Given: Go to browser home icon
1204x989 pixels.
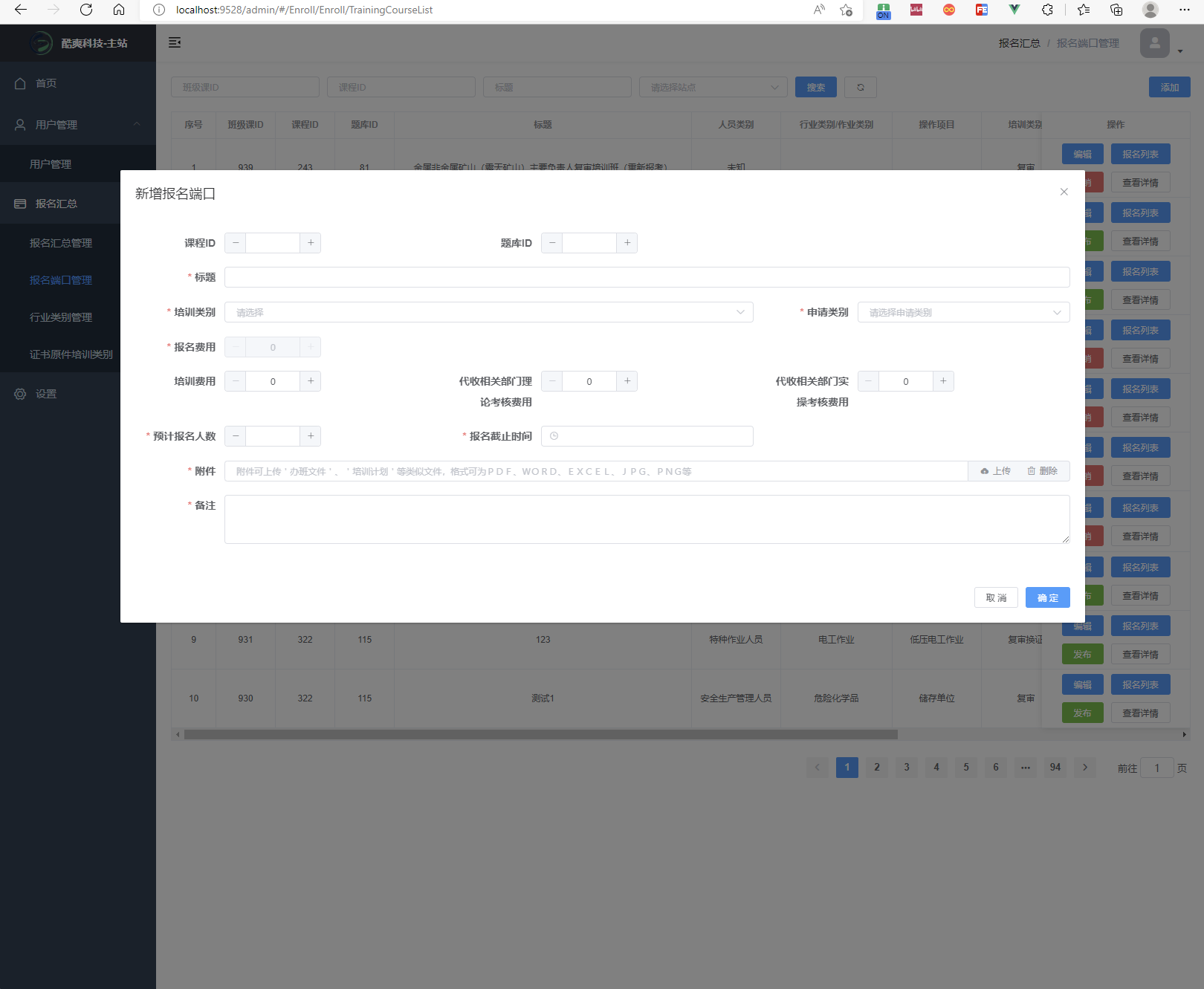Looking at the screenshot, I should click(119, 10).
